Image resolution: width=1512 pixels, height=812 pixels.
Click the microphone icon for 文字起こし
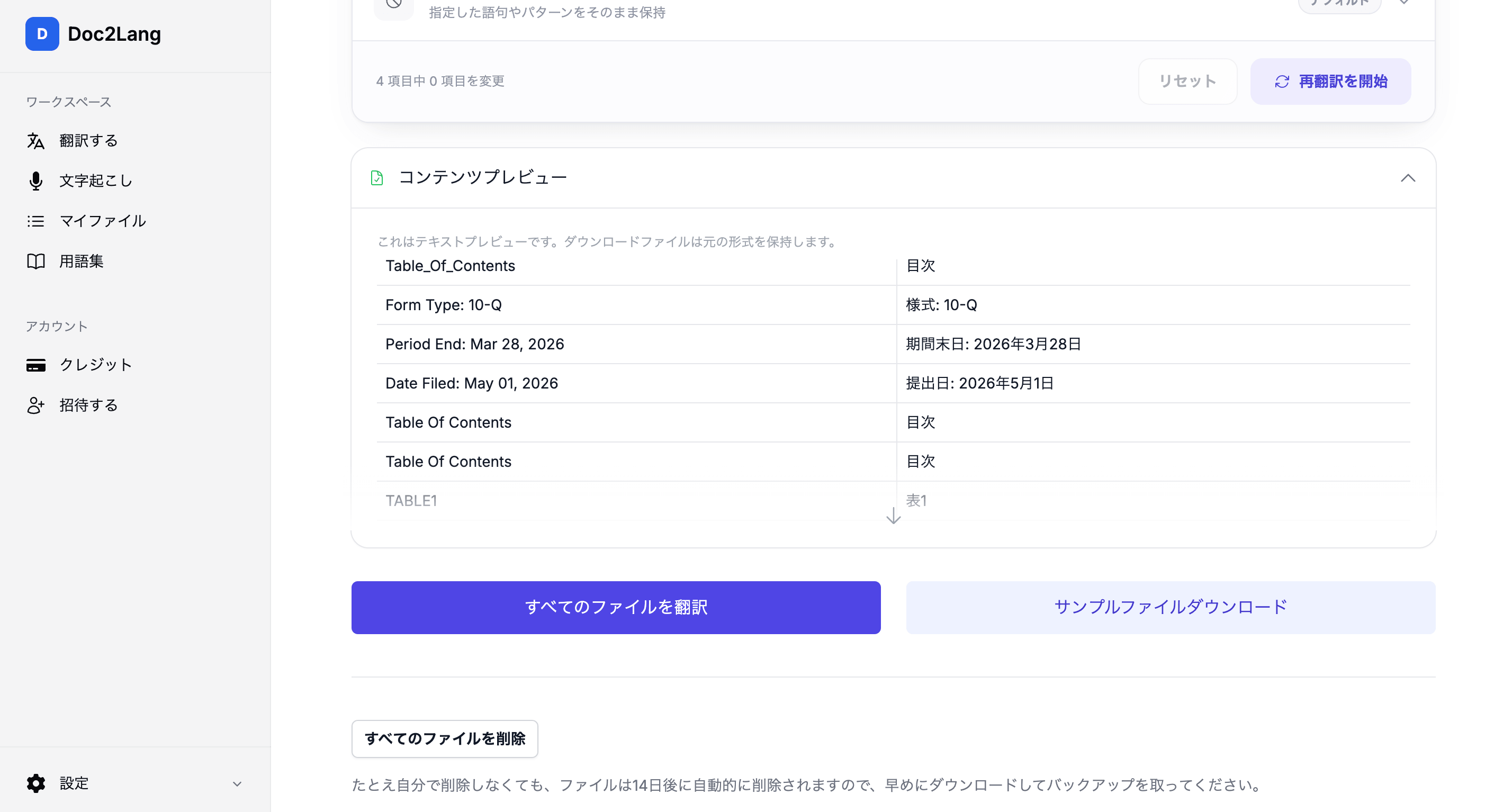(x=36, y=181)
